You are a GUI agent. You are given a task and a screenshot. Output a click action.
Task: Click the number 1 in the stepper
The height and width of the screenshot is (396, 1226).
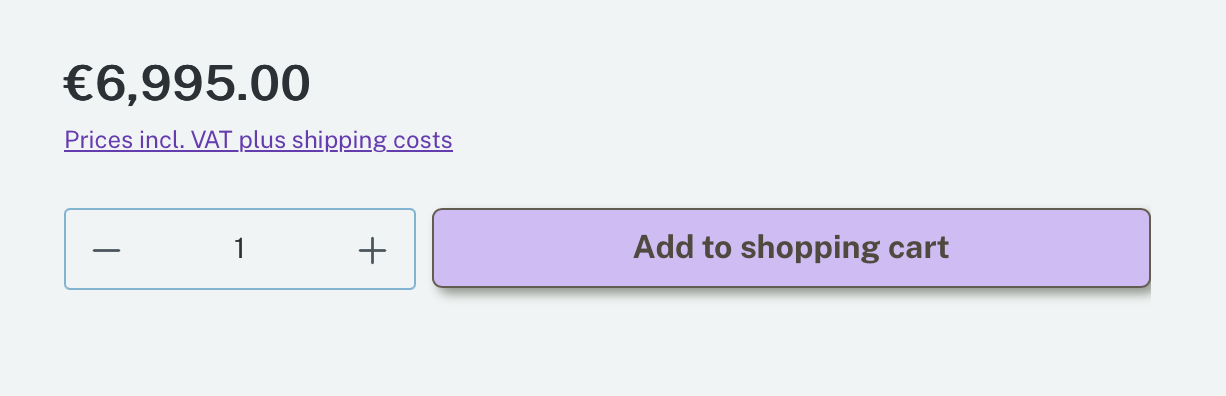click(239, 249)
